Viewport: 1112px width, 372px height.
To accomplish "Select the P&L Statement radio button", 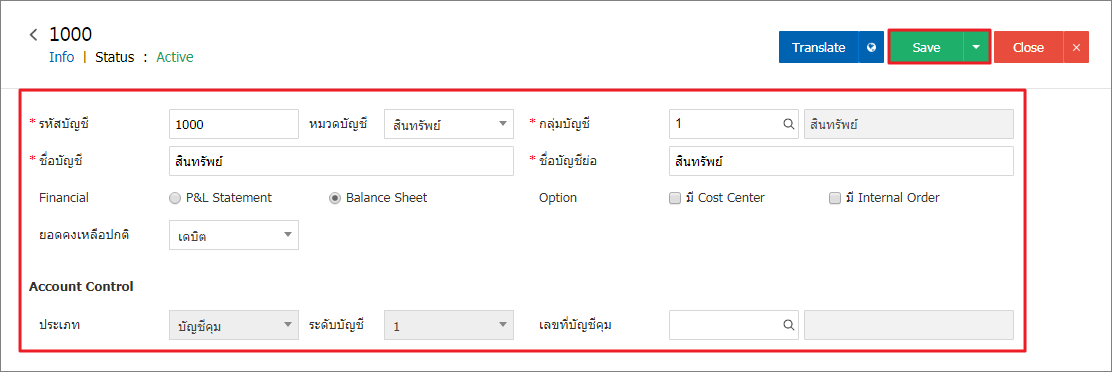I will tap(175, 198).
